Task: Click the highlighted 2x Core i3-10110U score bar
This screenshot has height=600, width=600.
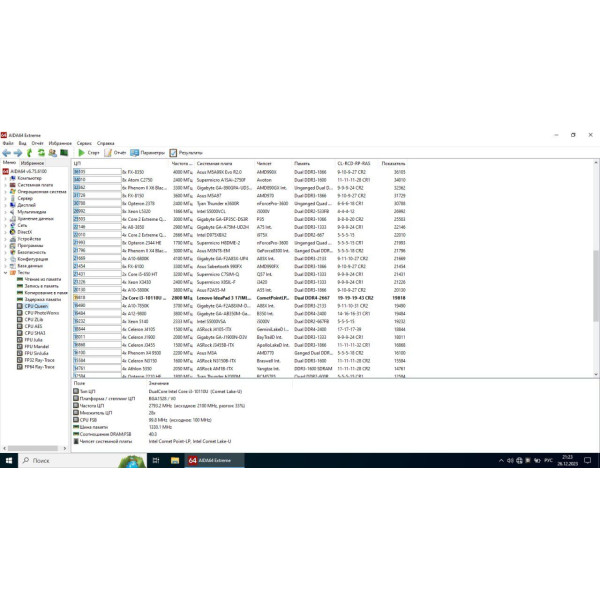Action: (97, 298)
